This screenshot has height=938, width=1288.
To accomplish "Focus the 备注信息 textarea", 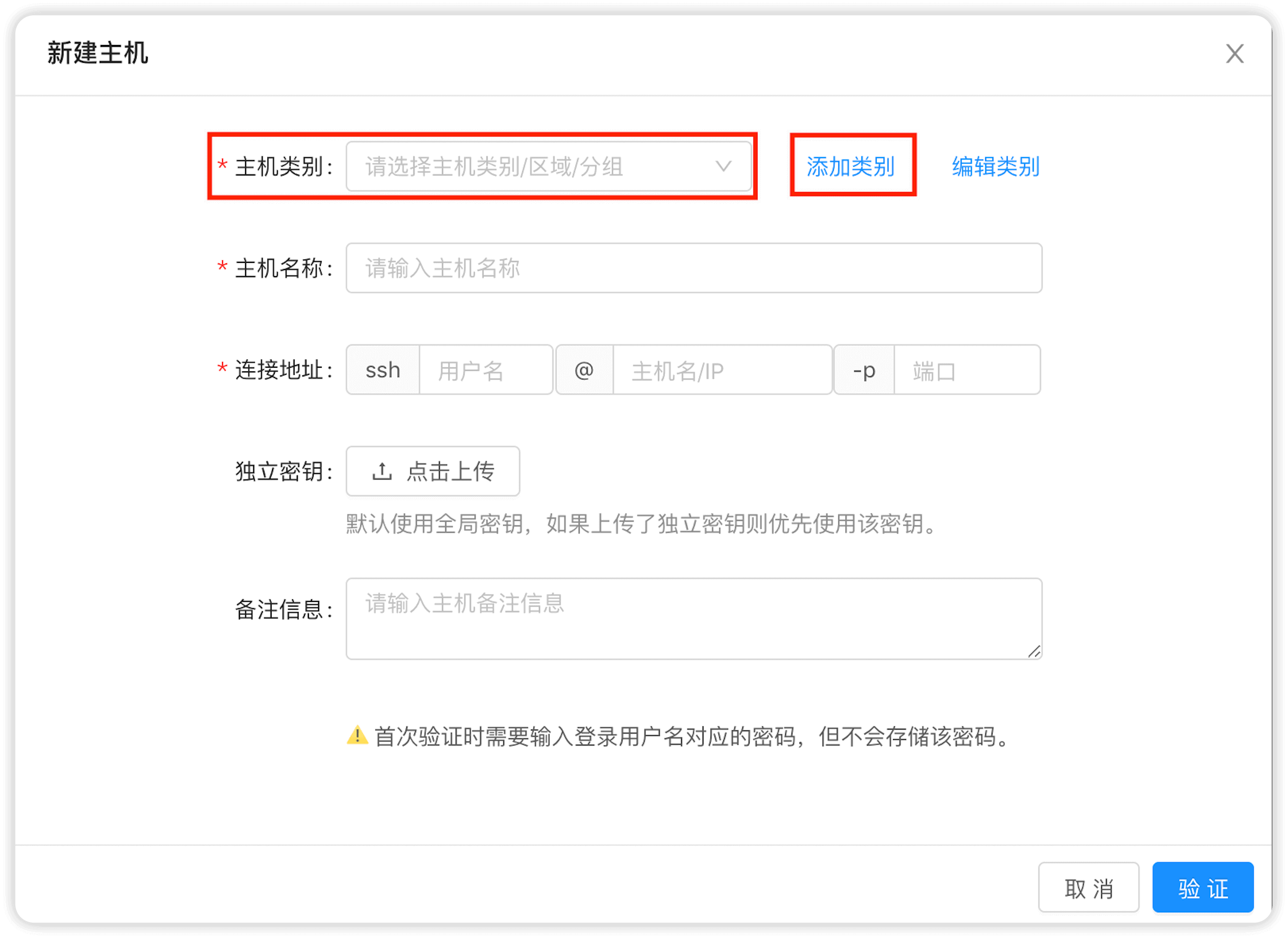I will (693, 618).
